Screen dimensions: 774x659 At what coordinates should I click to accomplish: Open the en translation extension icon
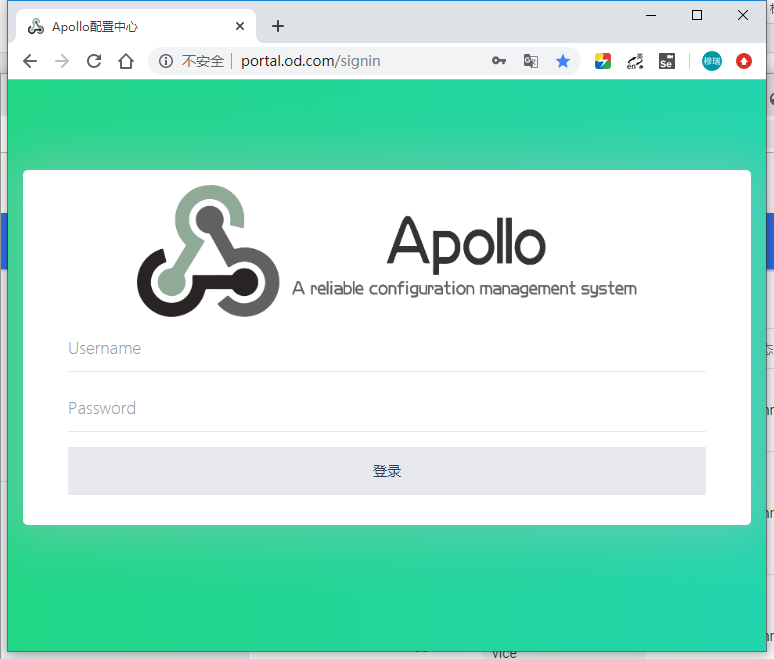635,61
